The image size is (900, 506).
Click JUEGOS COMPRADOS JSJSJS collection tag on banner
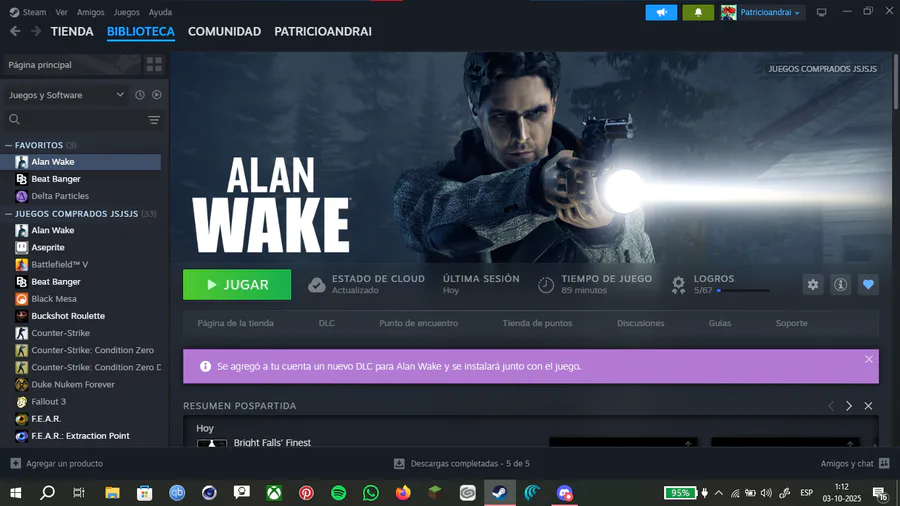[x=823, y=69]
